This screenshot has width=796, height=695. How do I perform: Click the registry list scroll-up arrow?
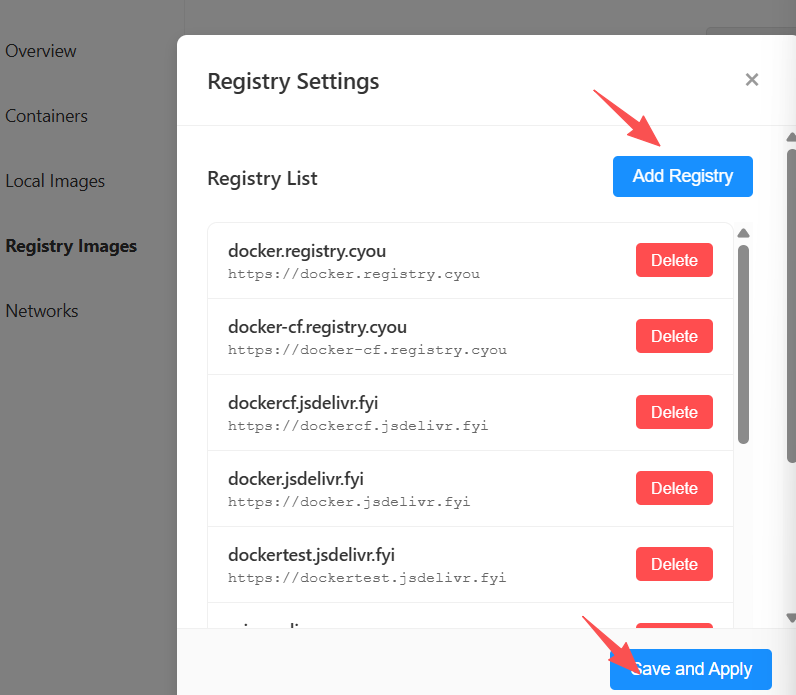point(743,234)
